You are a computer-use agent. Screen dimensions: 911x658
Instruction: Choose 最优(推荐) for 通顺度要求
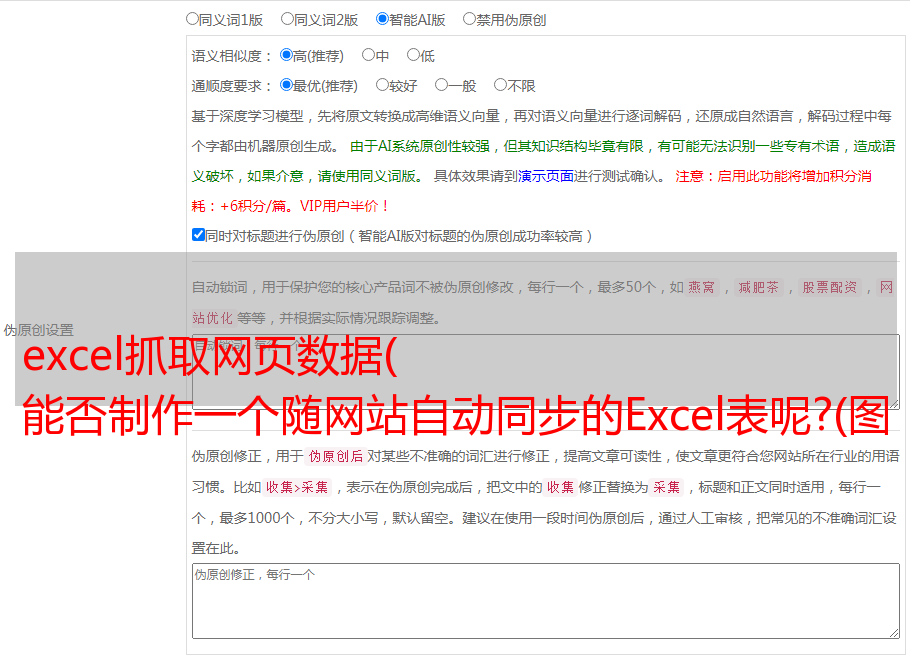coord(286,85)
